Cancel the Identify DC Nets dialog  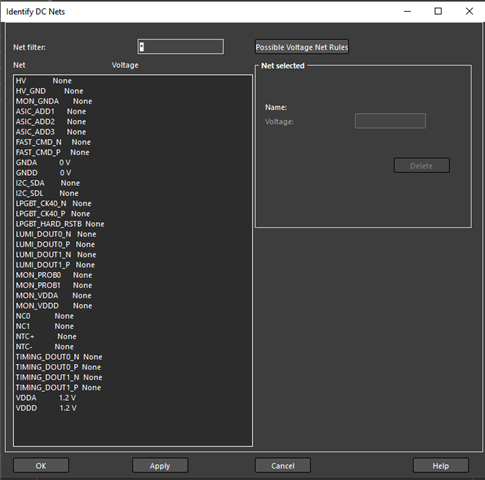point(283,465)
